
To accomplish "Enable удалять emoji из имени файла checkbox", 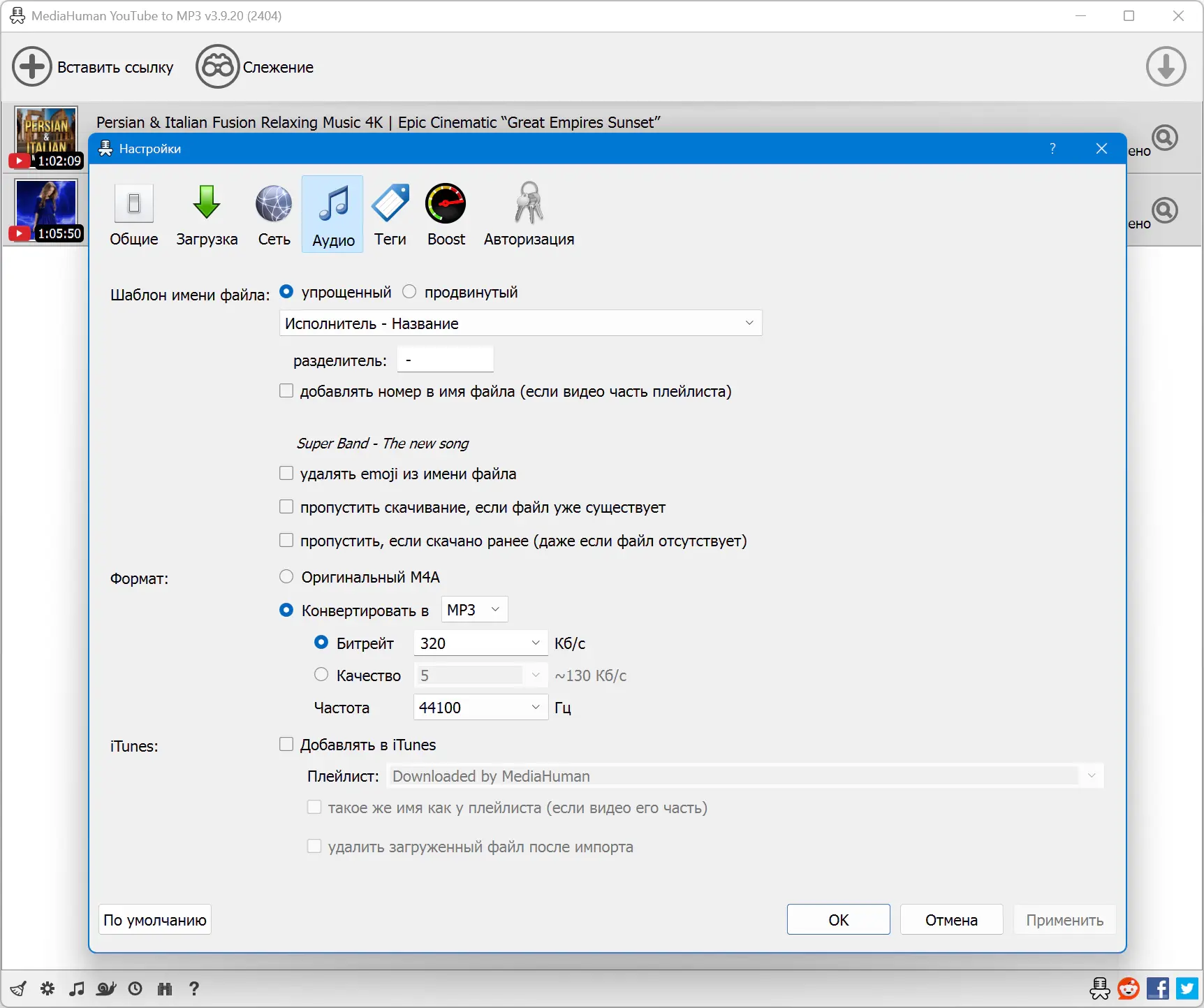I will tap(286, 474).
